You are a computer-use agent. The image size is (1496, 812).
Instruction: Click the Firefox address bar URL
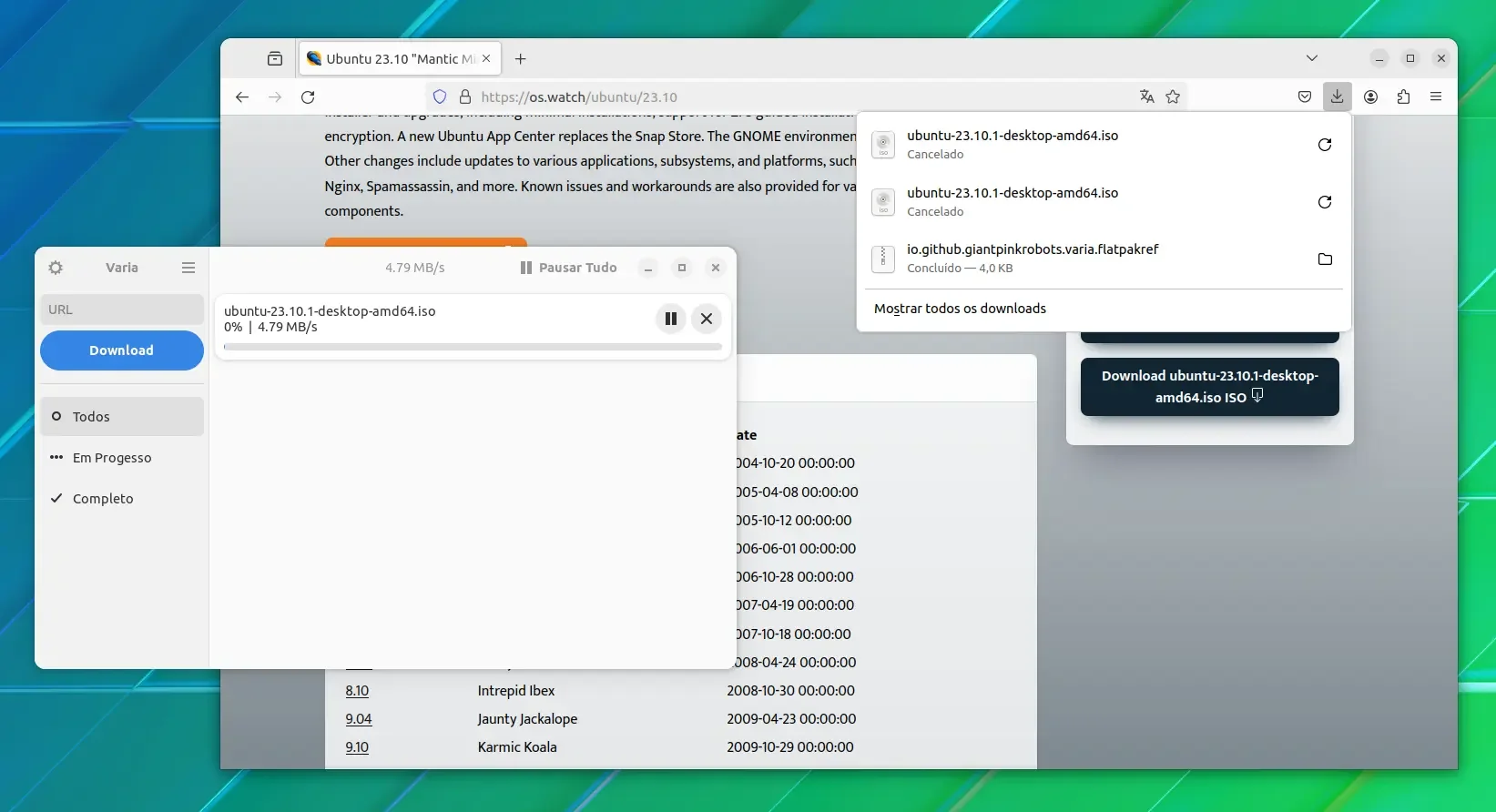[579, 97]
